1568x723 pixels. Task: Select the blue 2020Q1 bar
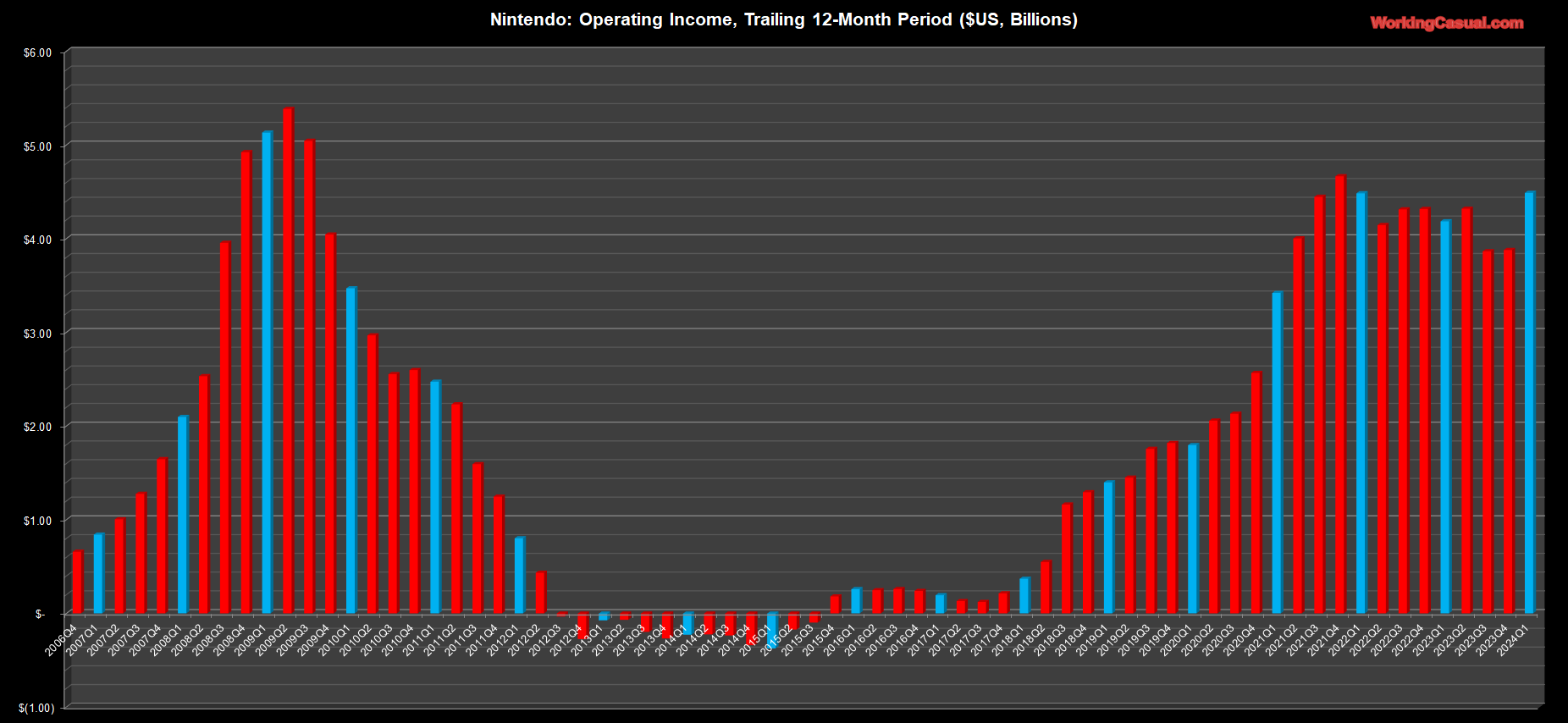coord(1193,528)
